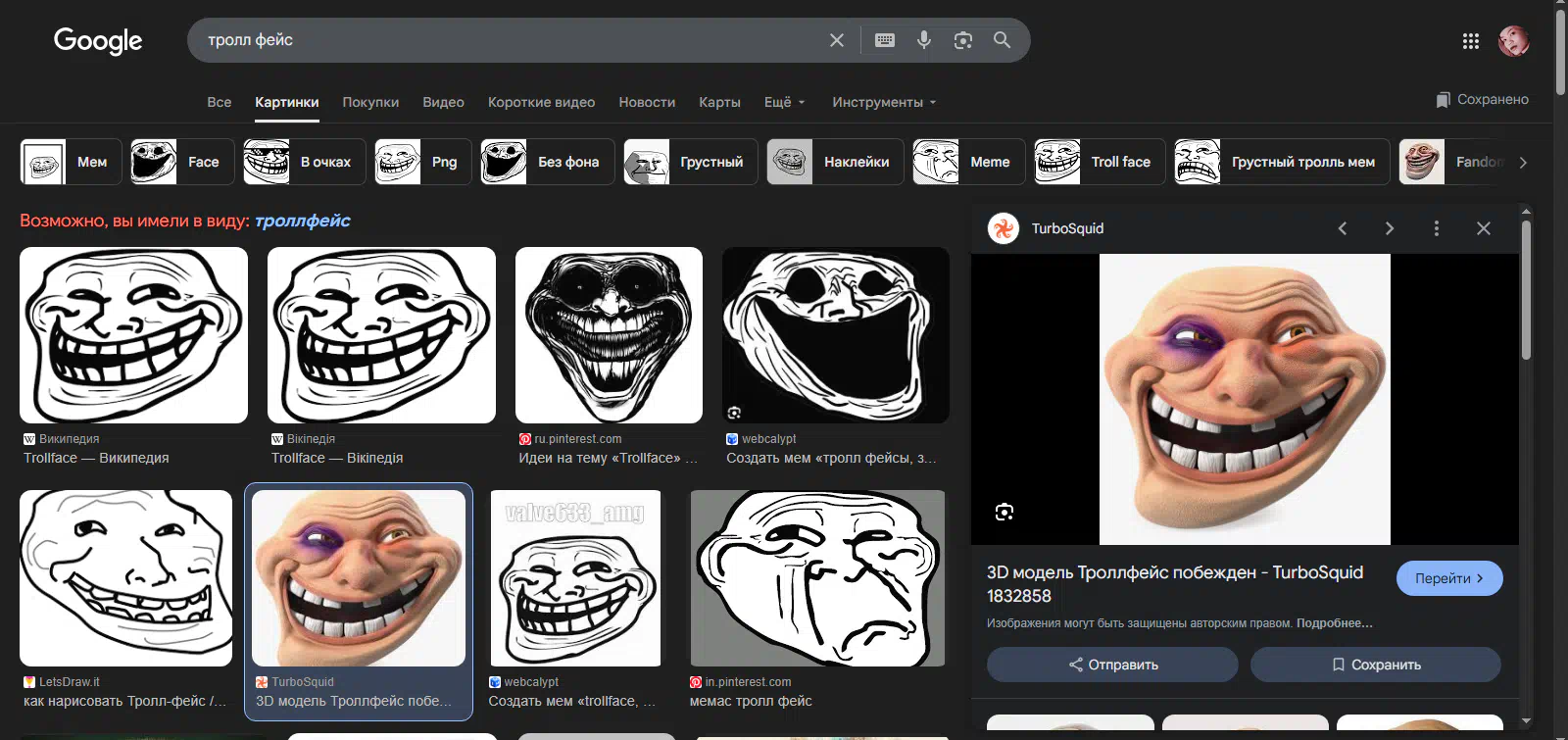Click the Перейти button

click(1449, 578)
